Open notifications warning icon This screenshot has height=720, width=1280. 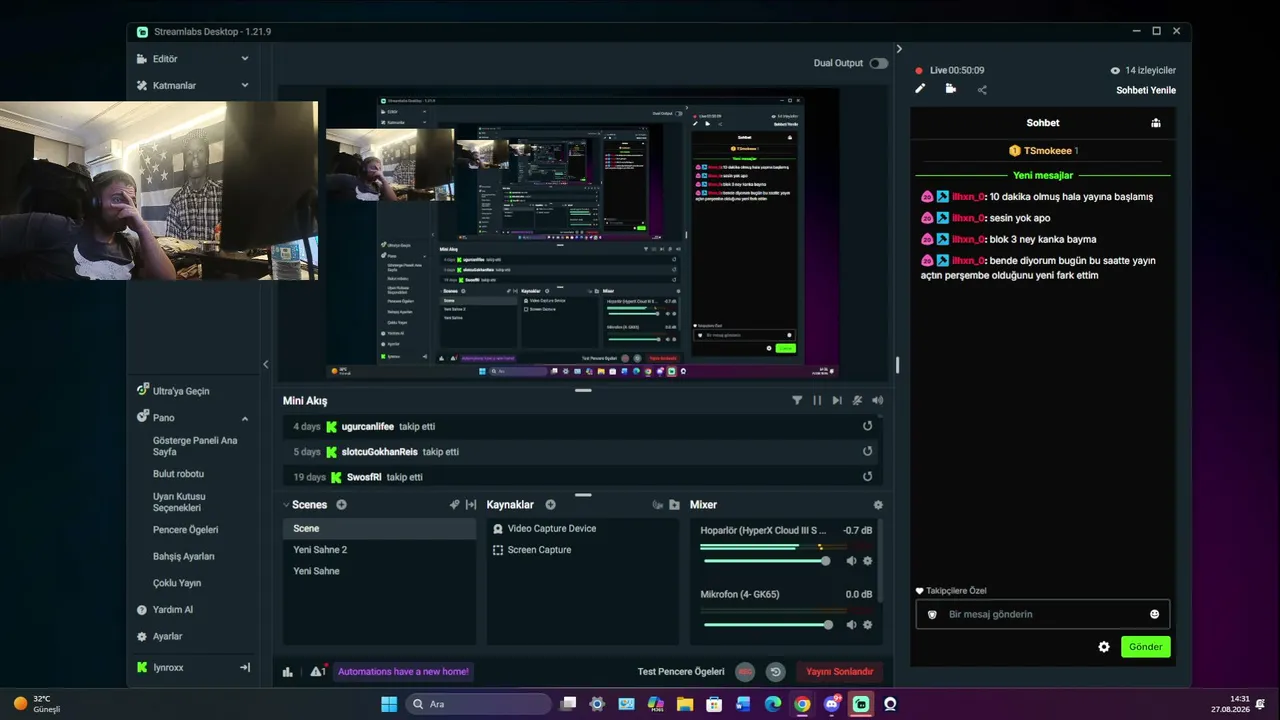point(318,672)
